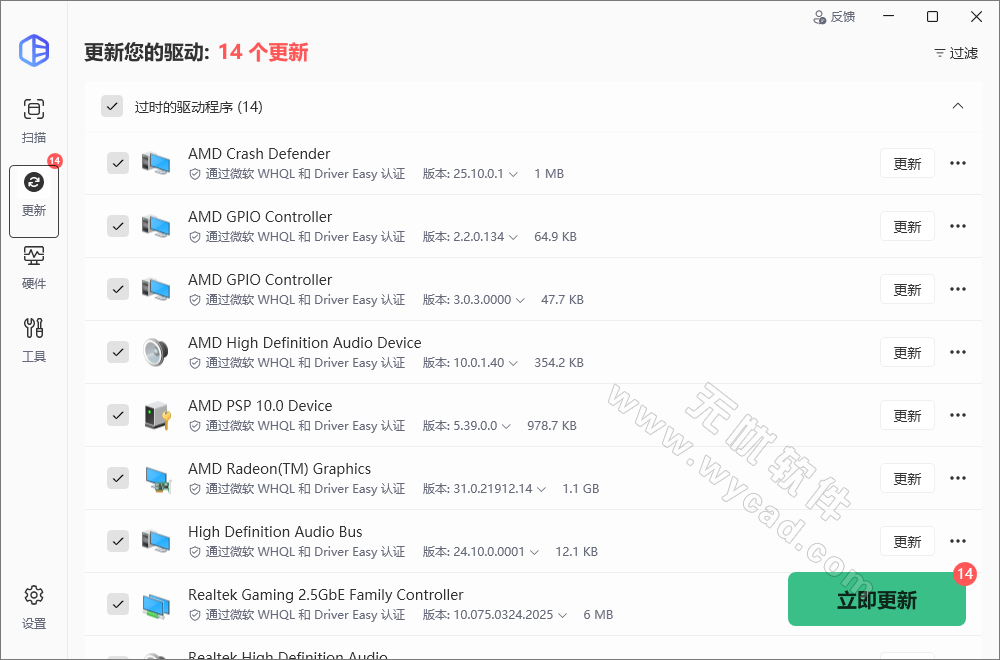This screenshot has width=1000, height=660.
Task: Open more options for AMD Crash Defender
Action: point(958,163)
